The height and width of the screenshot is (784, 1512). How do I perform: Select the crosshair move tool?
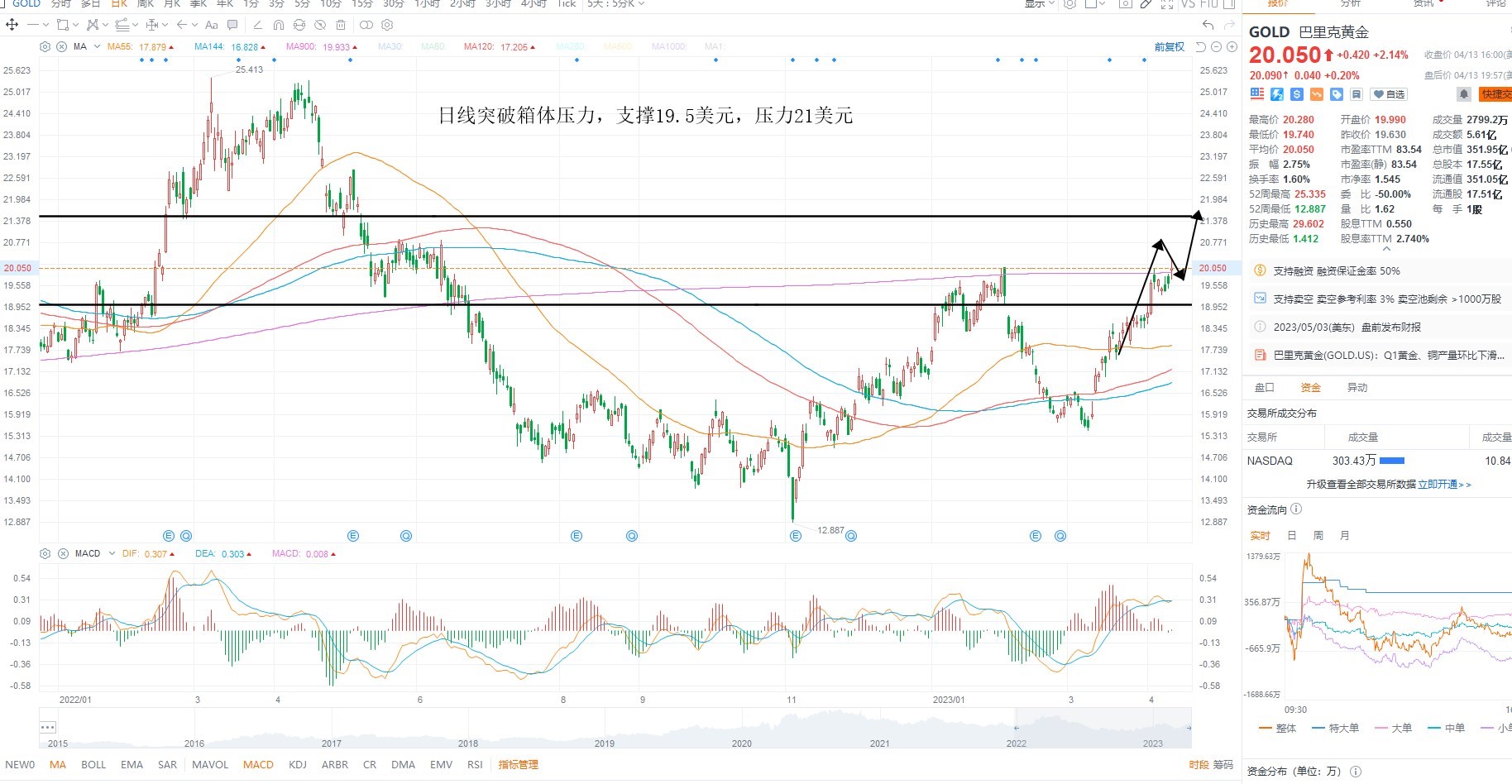(x=12, y=25)
